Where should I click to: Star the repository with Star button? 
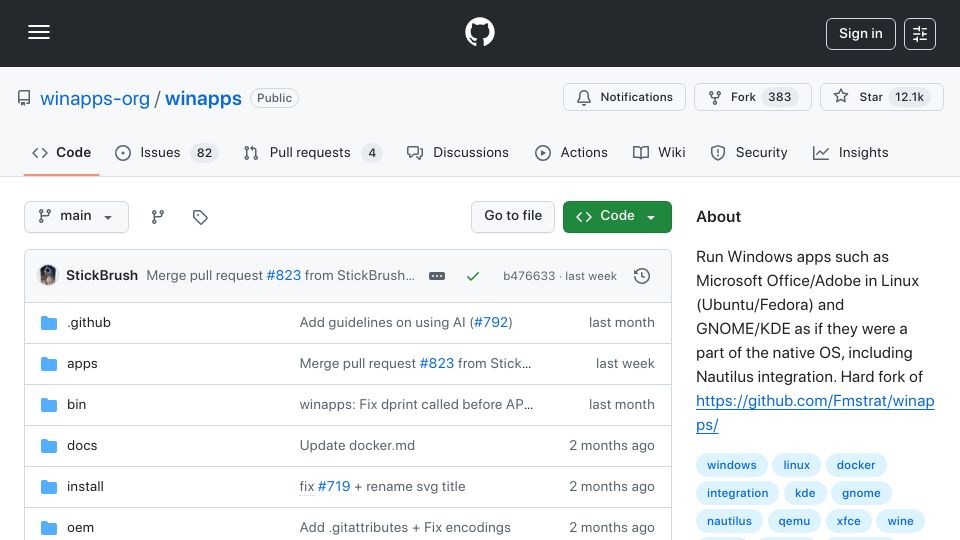pyautogui.click(x=882, y=97)
